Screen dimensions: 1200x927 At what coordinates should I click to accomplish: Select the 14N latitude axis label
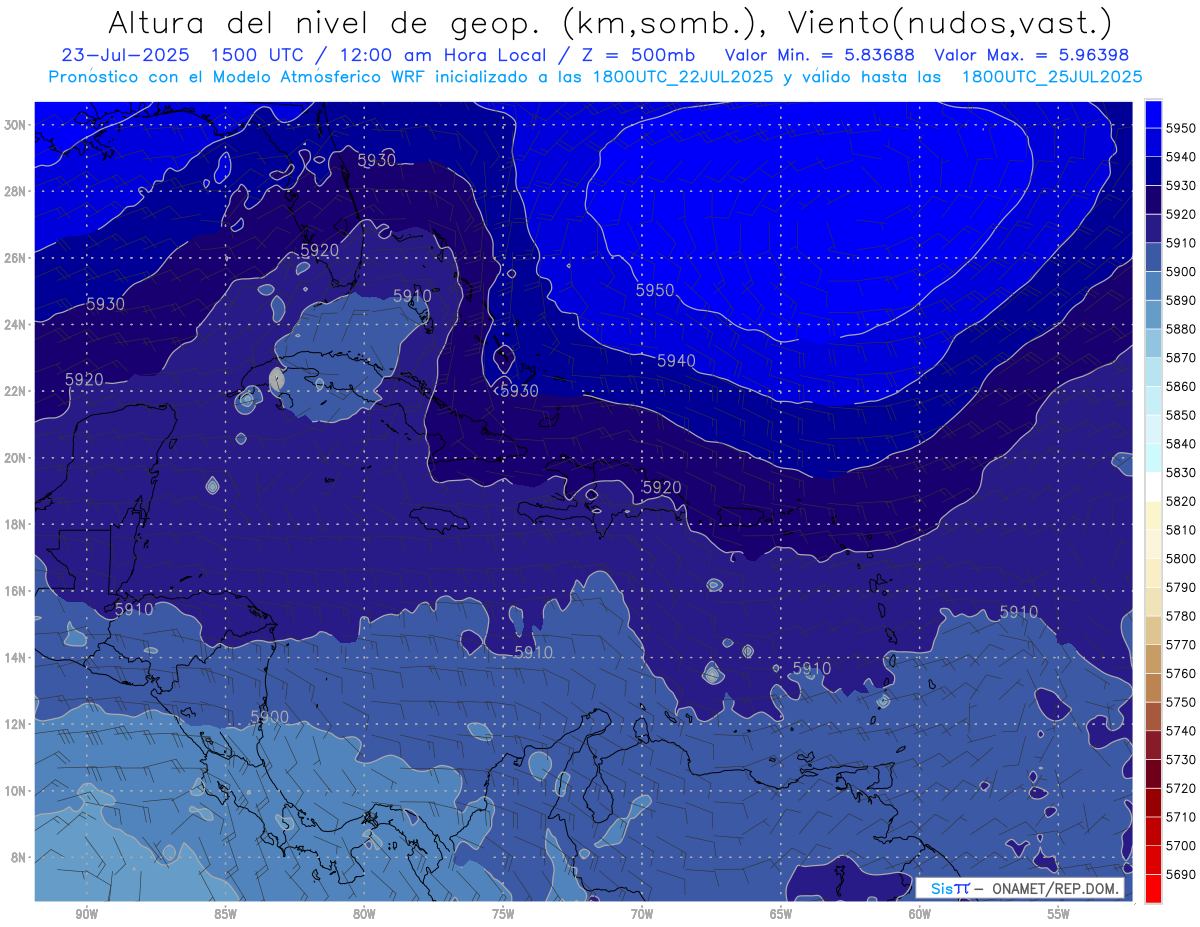pos(17,657)
